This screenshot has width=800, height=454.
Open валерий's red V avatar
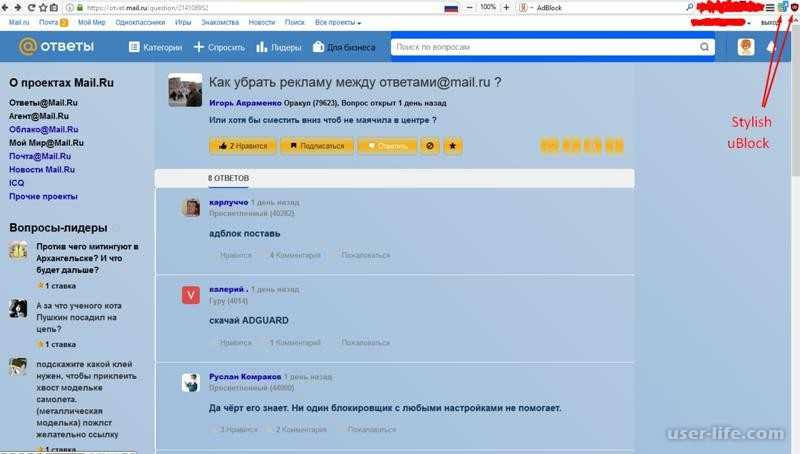pyautogui.click(x=191, y=295)
